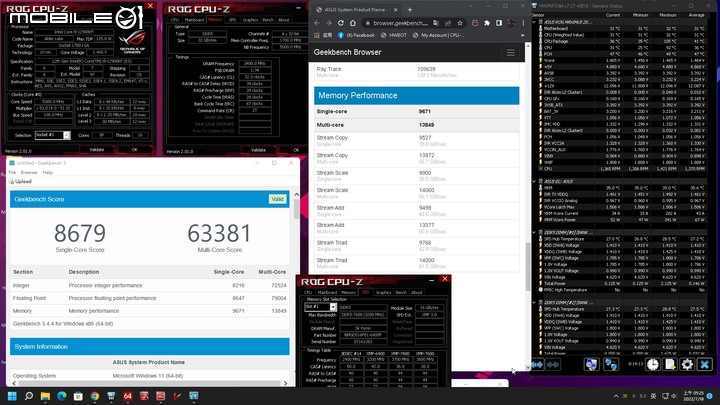Image resolution: width=720 pixels, height=405 pixels.
Task: Open File menu in Geekbench 3
Action: point(12,172)
